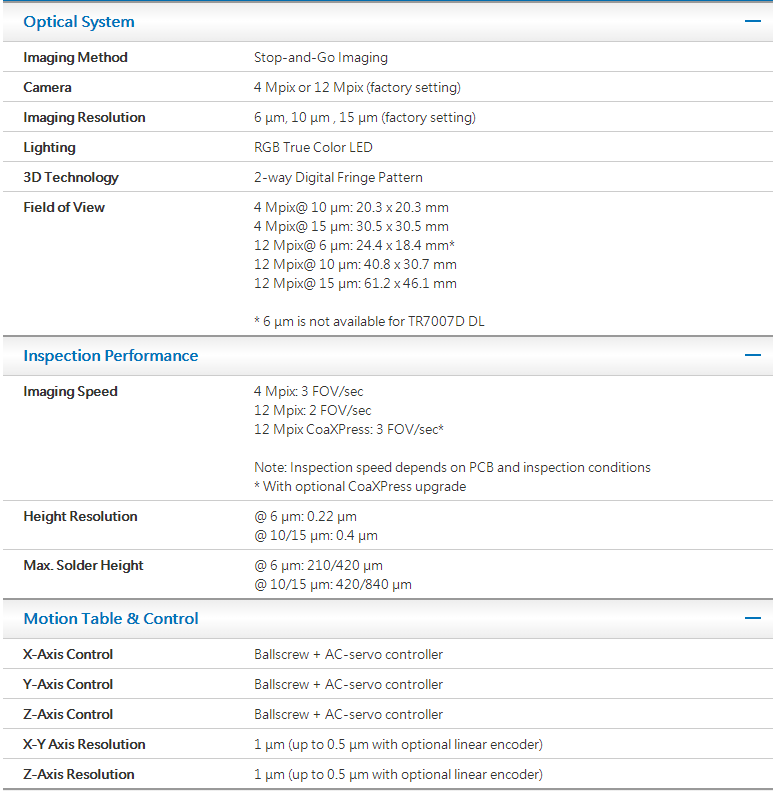This screenshot has width=779, height=791.
Task: Click the Inspection Performance header title
Action: point(111,356)
